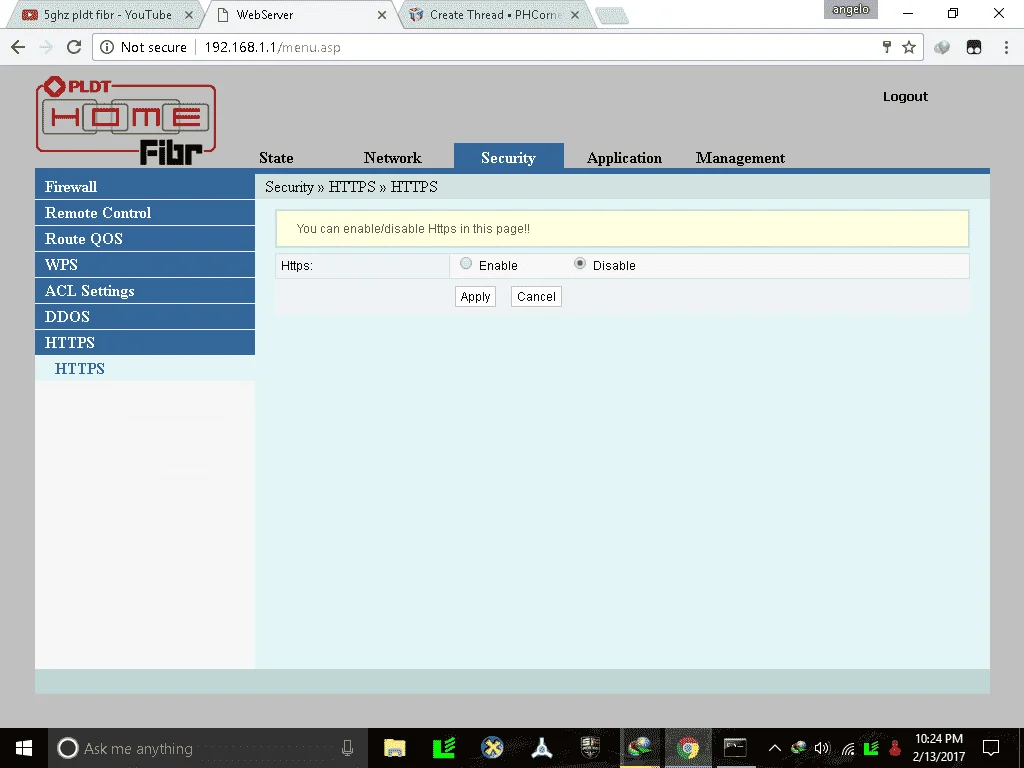1024x768 pixels.
Task: Open the Route QOS sidebar section
Action: coord(145,239)
